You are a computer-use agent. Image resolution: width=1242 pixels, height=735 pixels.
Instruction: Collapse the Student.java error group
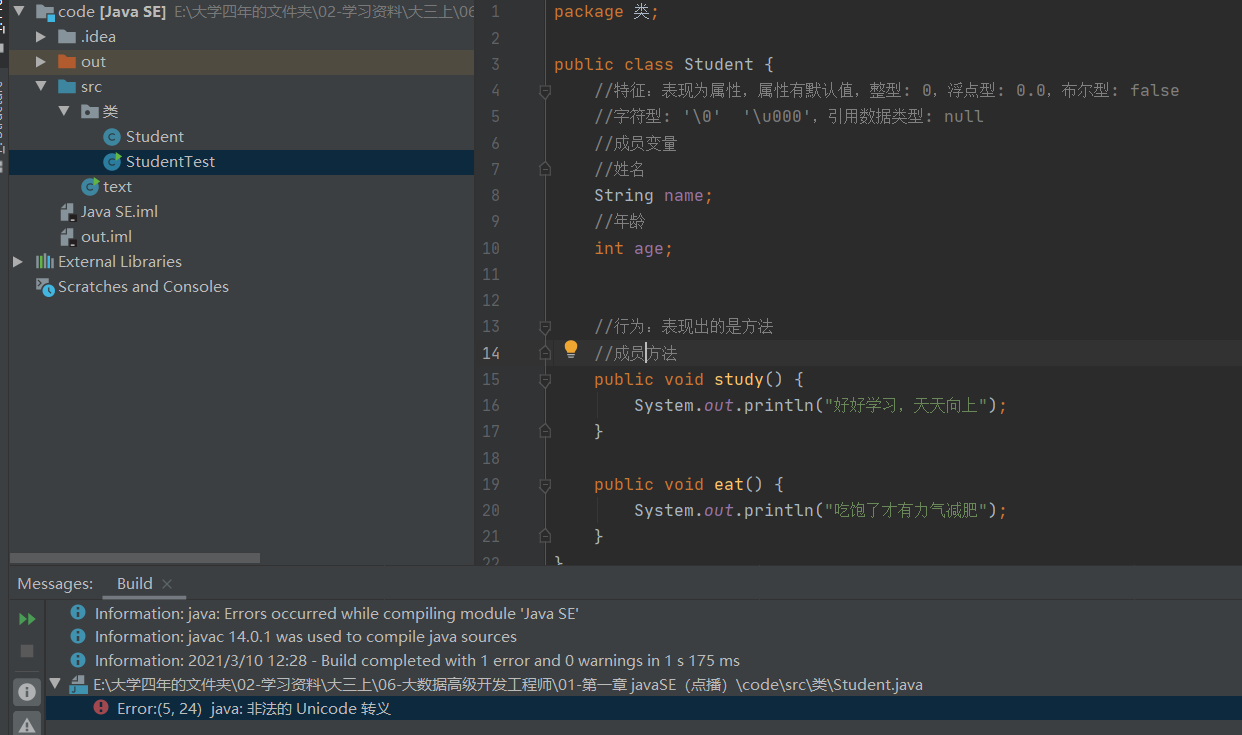pyautogui.click(x=55, y=685)
